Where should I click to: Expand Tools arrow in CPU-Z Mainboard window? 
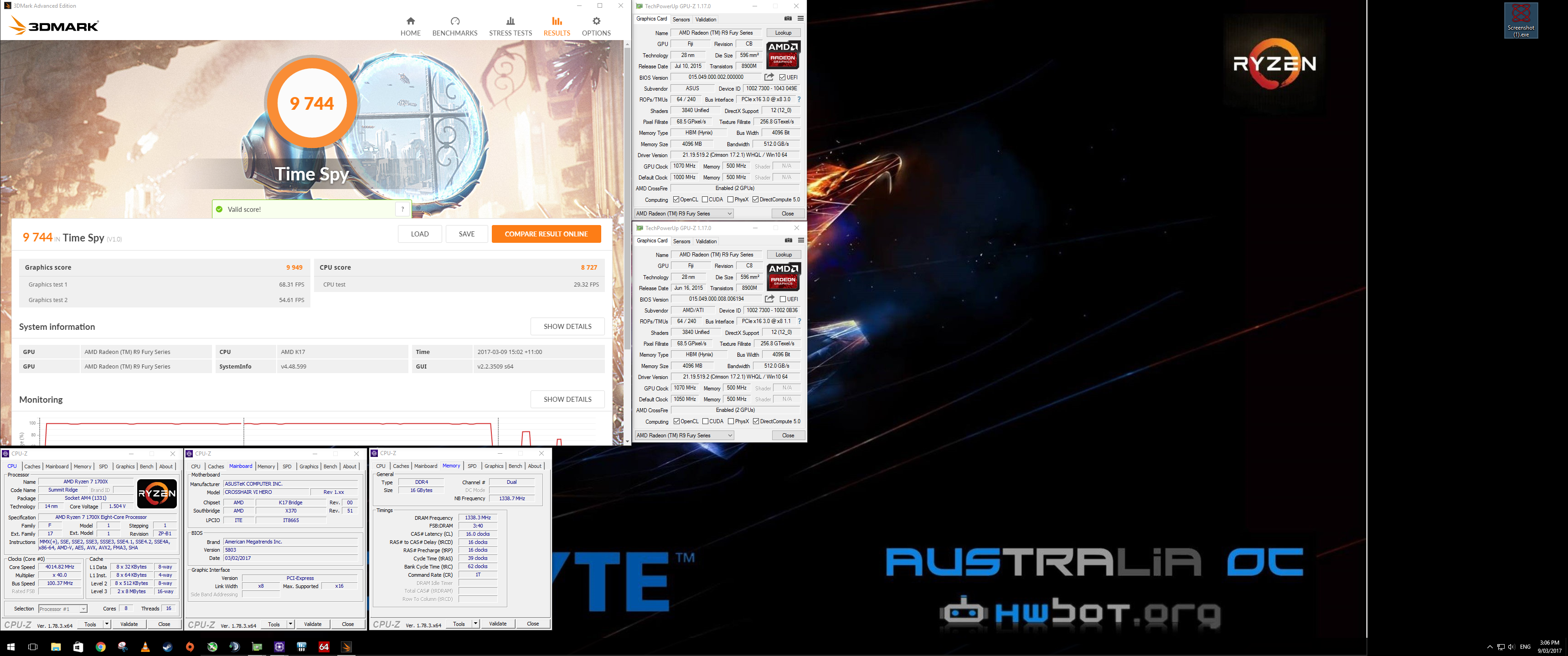coord(290,624)
